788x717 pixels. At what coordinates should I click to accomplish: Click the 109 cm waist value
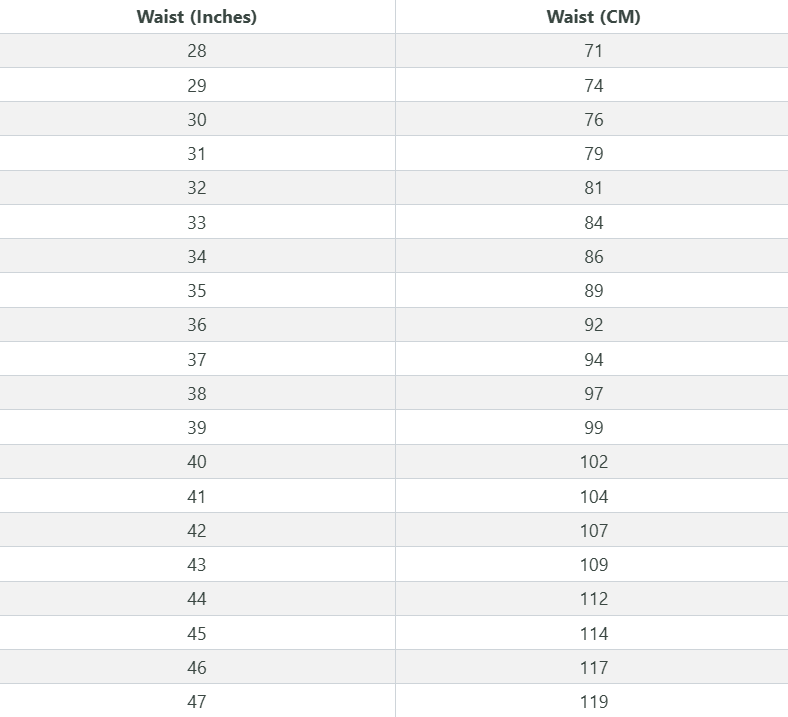(x=594, y=565)
